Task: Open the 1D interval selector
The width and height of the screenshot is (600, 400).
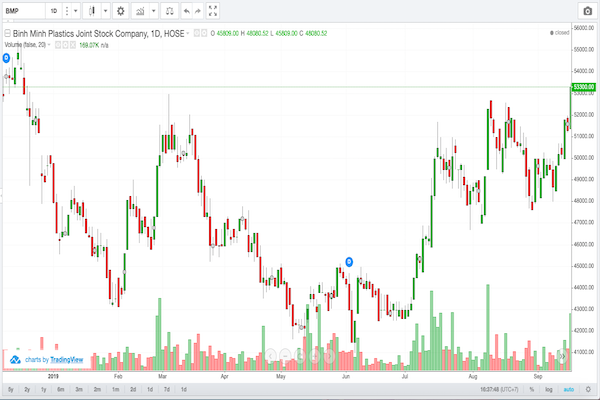Action: pyautogui.click(x=54, y=11)
